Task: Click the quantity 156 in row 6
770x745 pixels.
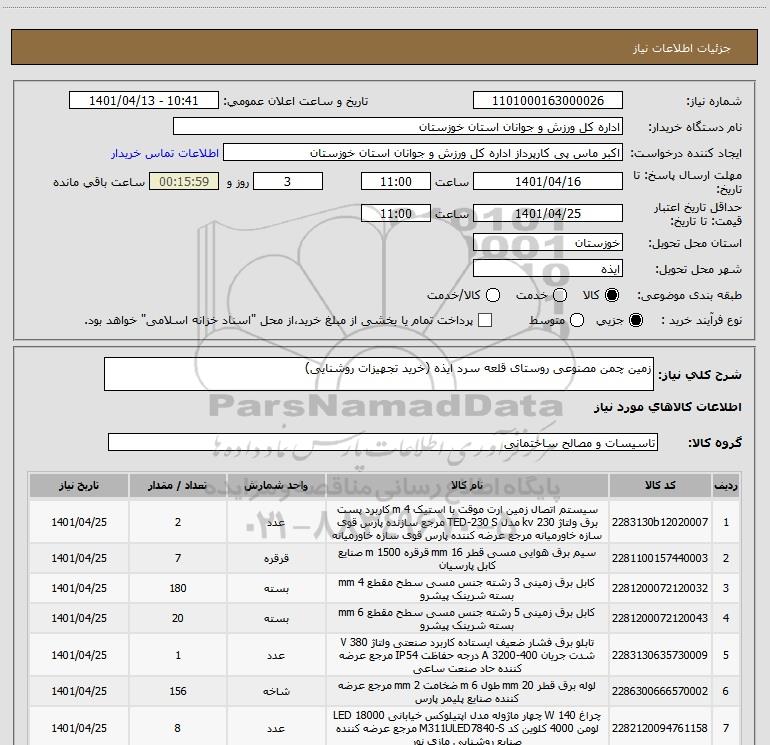Action: click(178, 691)
